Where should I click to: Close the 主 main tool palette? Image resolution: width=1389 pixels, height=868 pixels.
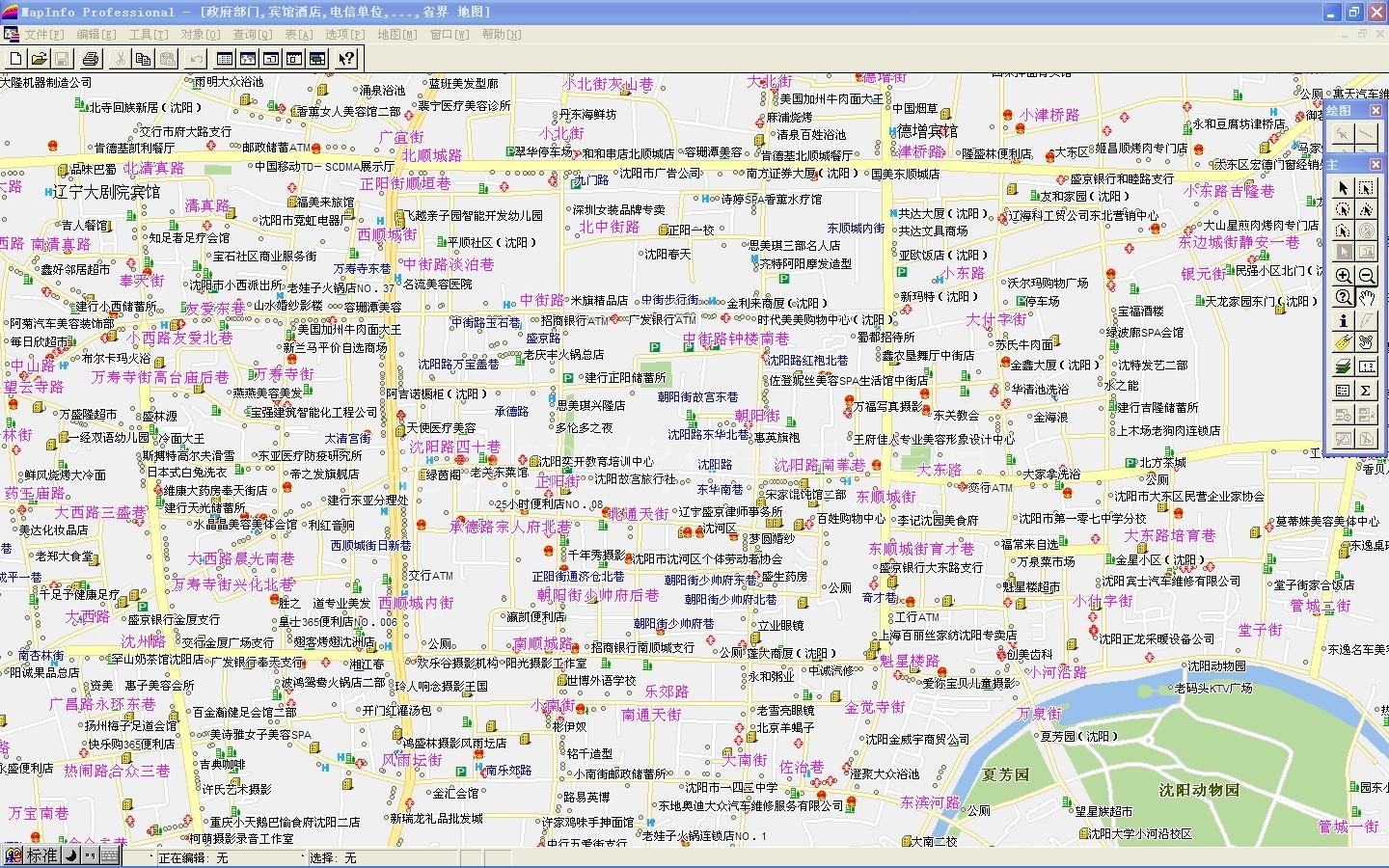(x=1375, y=165)
